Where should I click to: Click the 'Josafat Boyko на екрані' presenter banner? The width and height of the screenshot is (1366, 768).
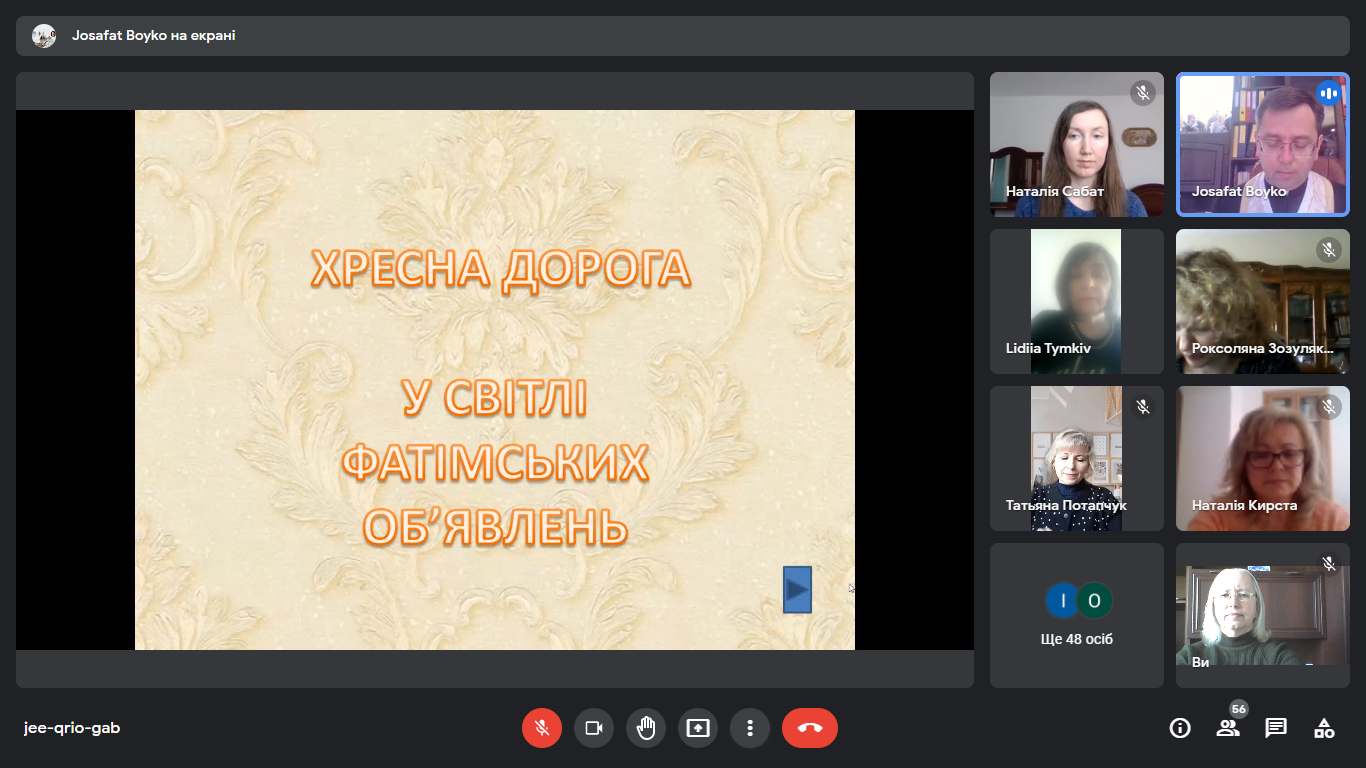[154, 36]
